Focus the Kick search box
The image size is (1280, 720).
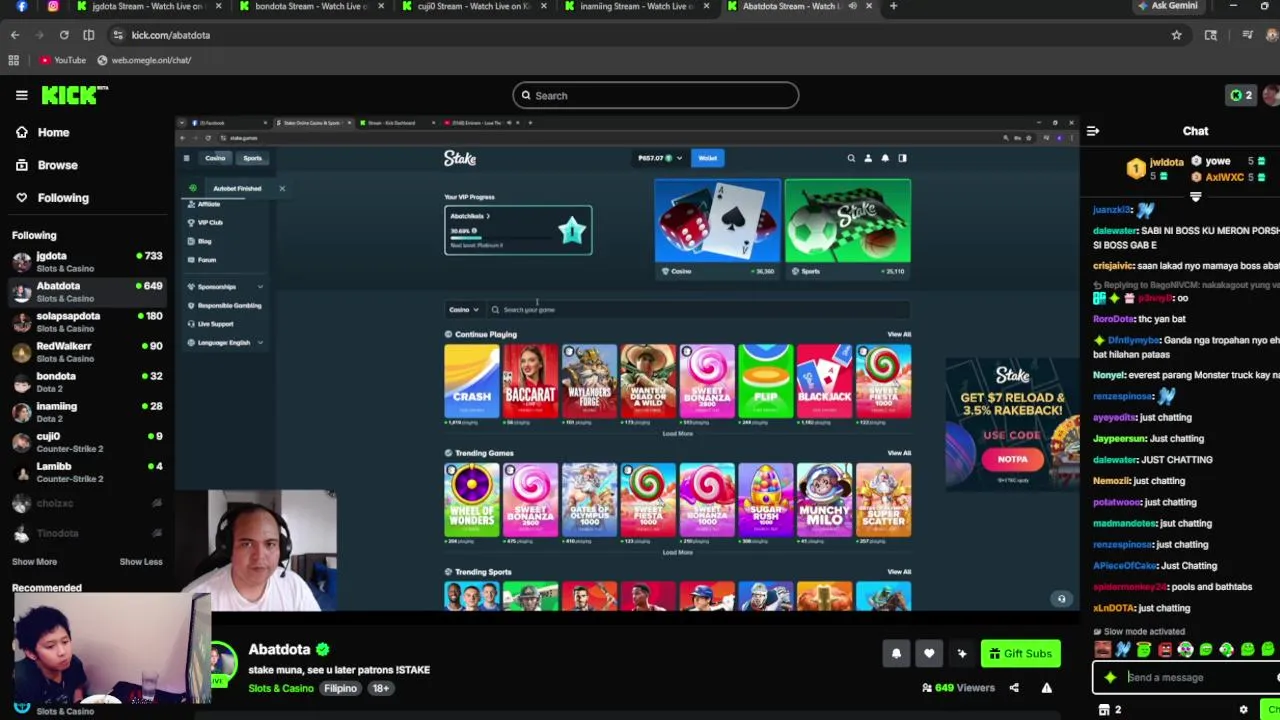coord(656,95)
